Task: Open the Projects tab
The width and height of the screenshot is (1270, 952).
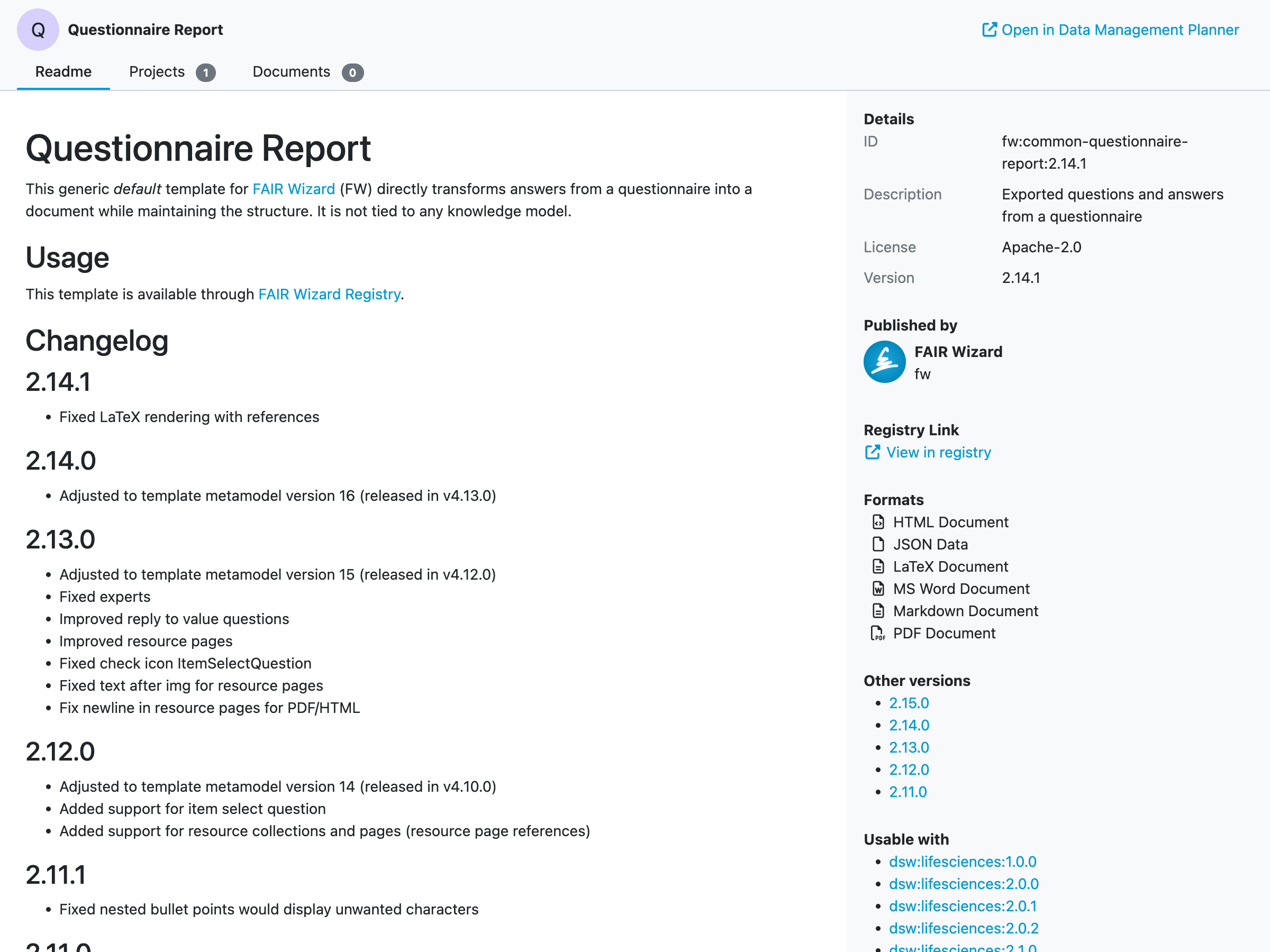Action: pyautogui.click(x=172, y=72)
